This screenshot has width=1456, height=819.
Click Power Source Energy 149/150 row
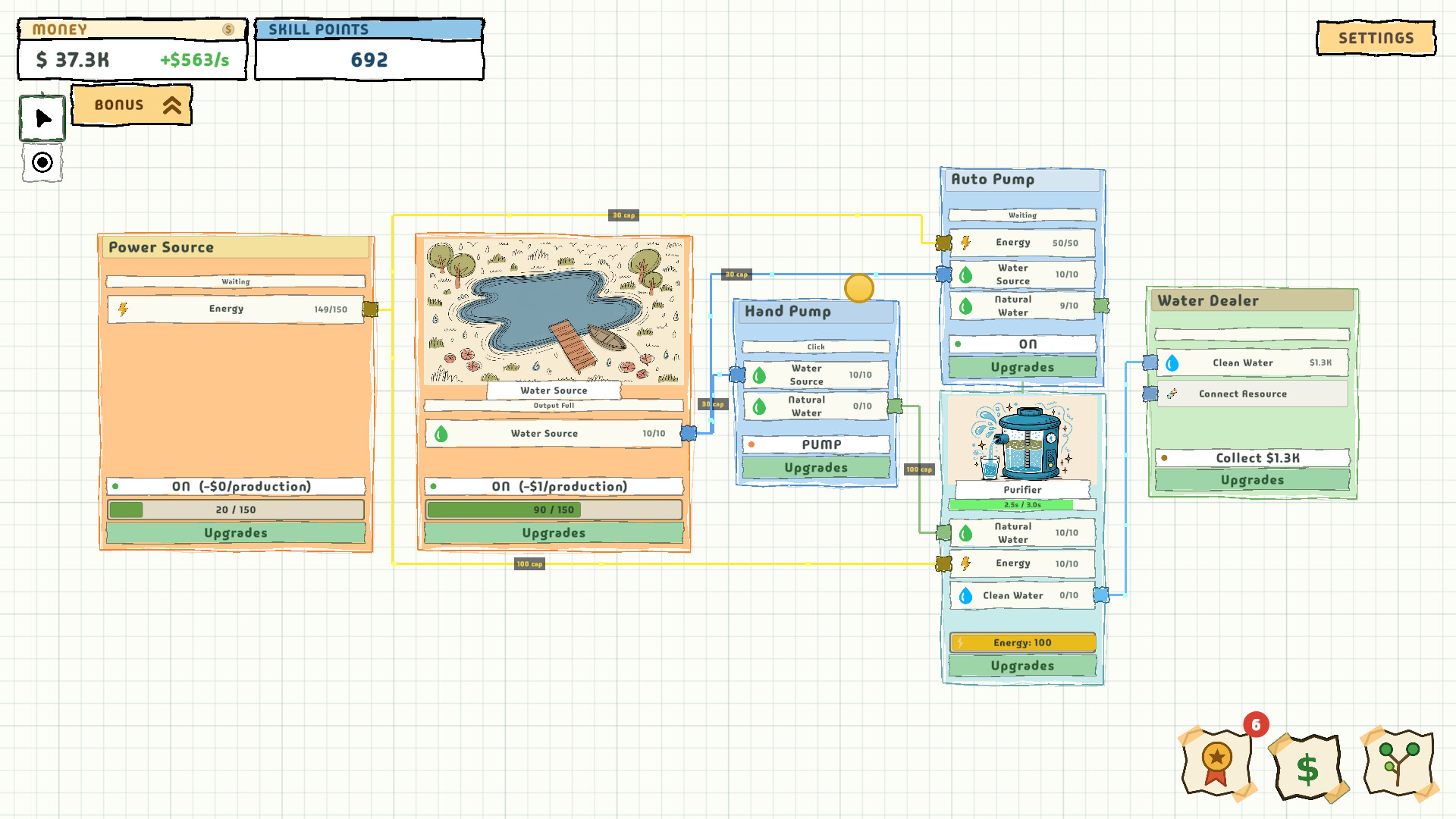pos(236,309)
